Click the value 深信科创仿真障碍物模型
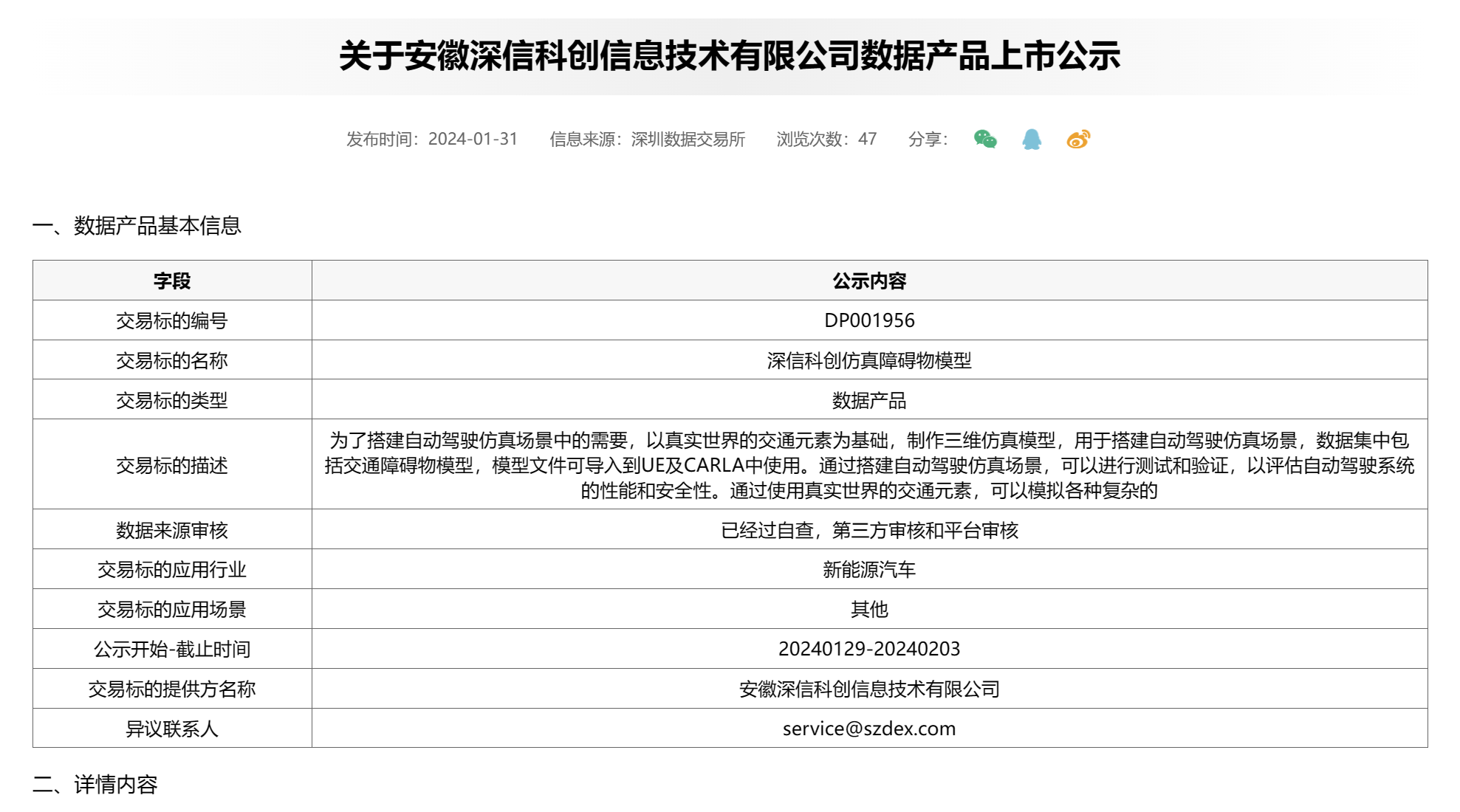Viewport: 1460px width, 812px height. coord(869,360)
